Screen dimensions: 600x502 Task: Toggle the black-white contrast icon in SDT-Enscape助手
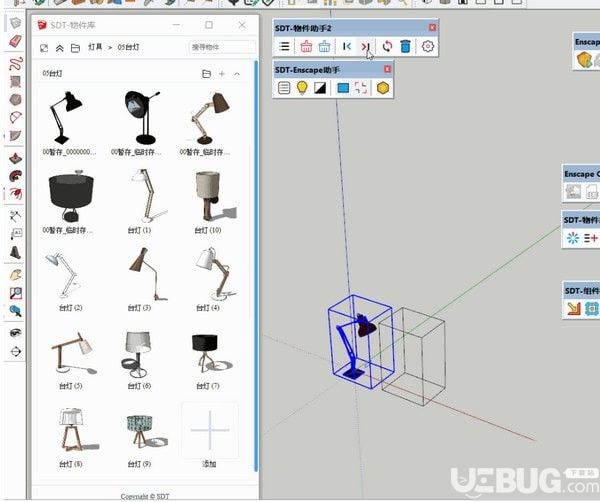pos(320,88)
